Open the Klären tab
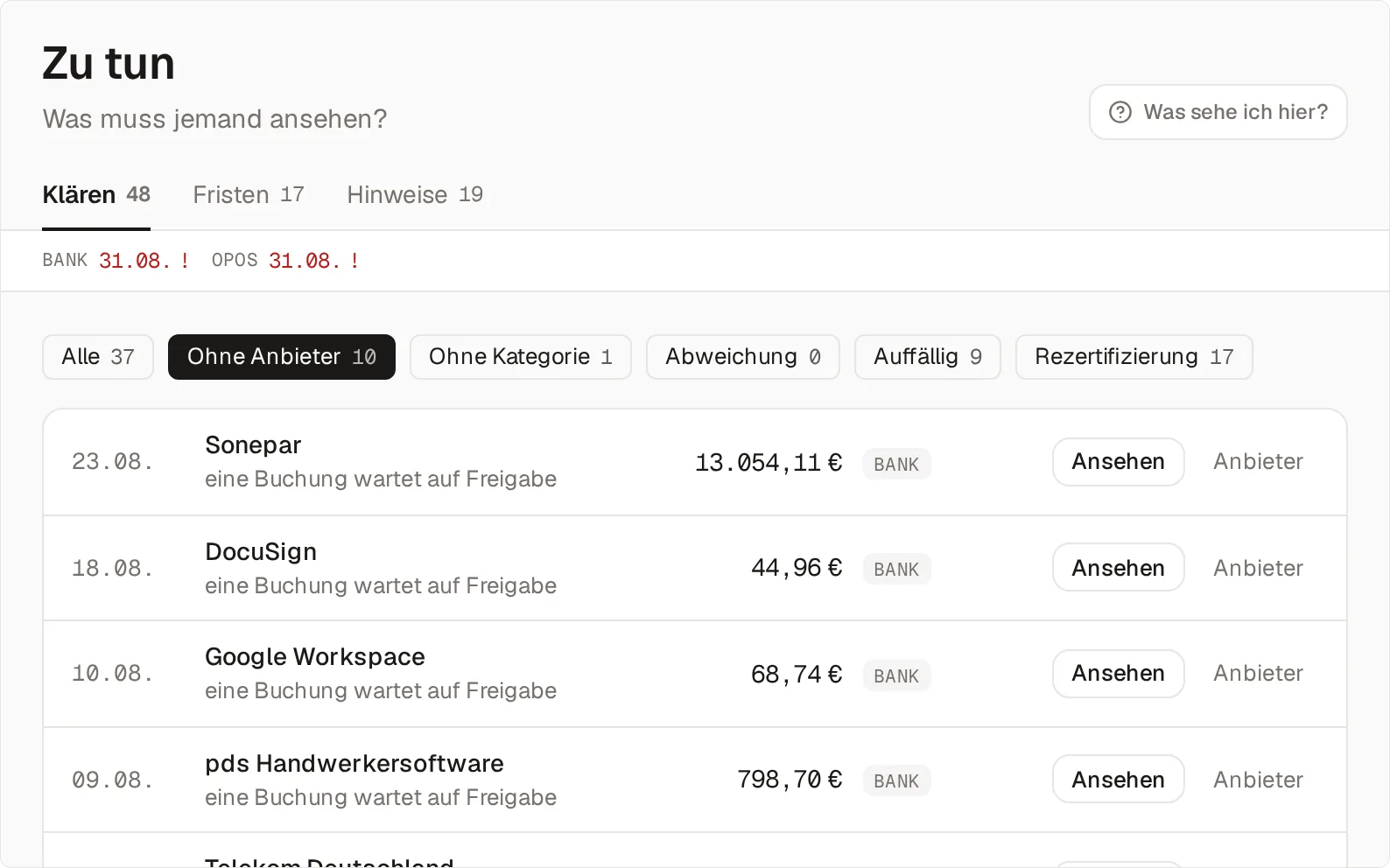The image size is (1390, 868). 96,194
